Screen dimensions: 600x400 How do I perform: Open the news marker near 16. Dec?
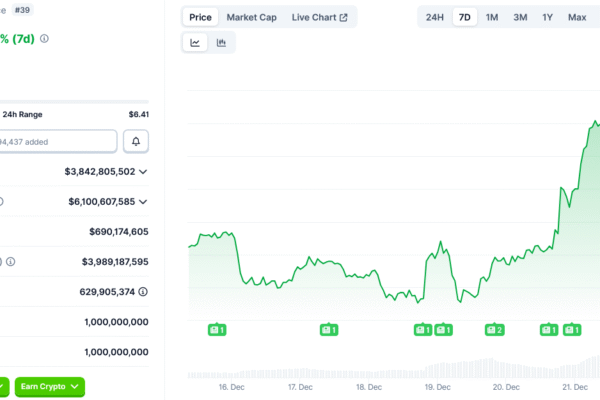pos(217,329)
